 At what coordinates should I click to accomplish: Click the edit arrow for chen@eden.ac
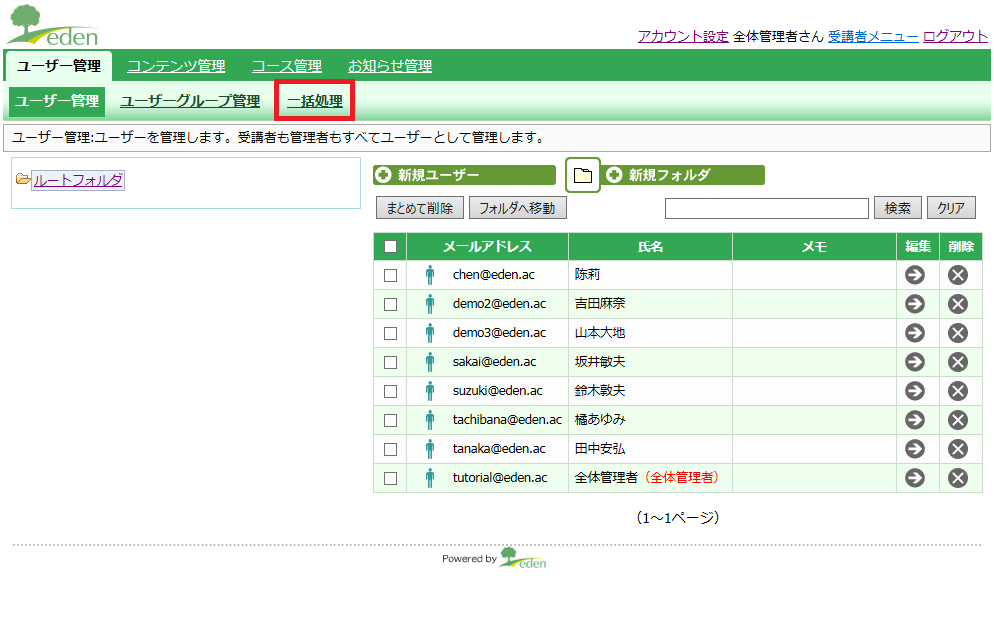pos(915,275)
